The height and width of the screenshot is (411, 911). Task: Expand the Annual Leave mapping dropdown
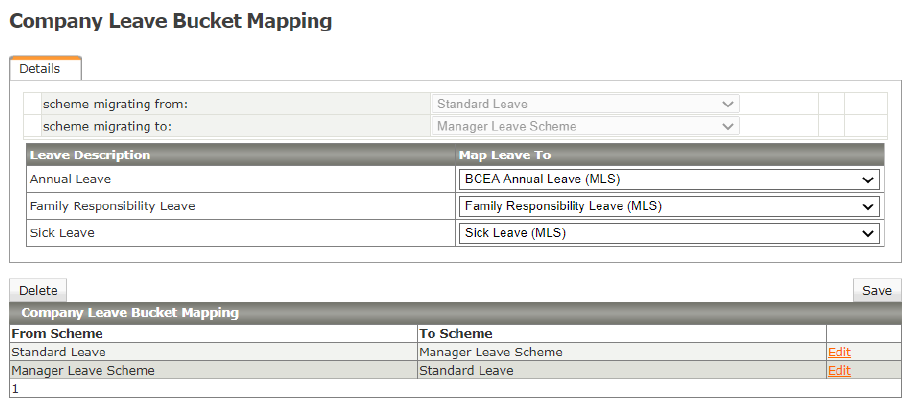coord(669,180)
